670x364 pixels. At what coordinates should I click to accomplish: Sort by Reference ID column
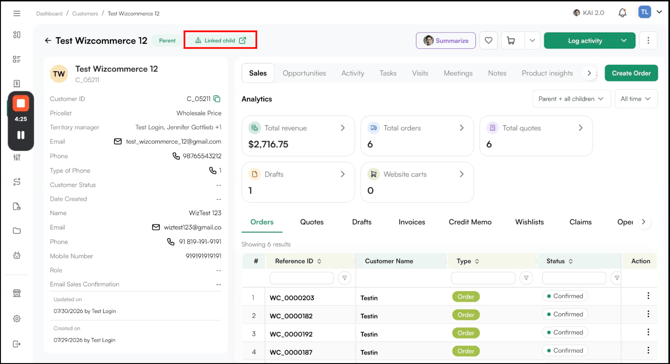319,261
